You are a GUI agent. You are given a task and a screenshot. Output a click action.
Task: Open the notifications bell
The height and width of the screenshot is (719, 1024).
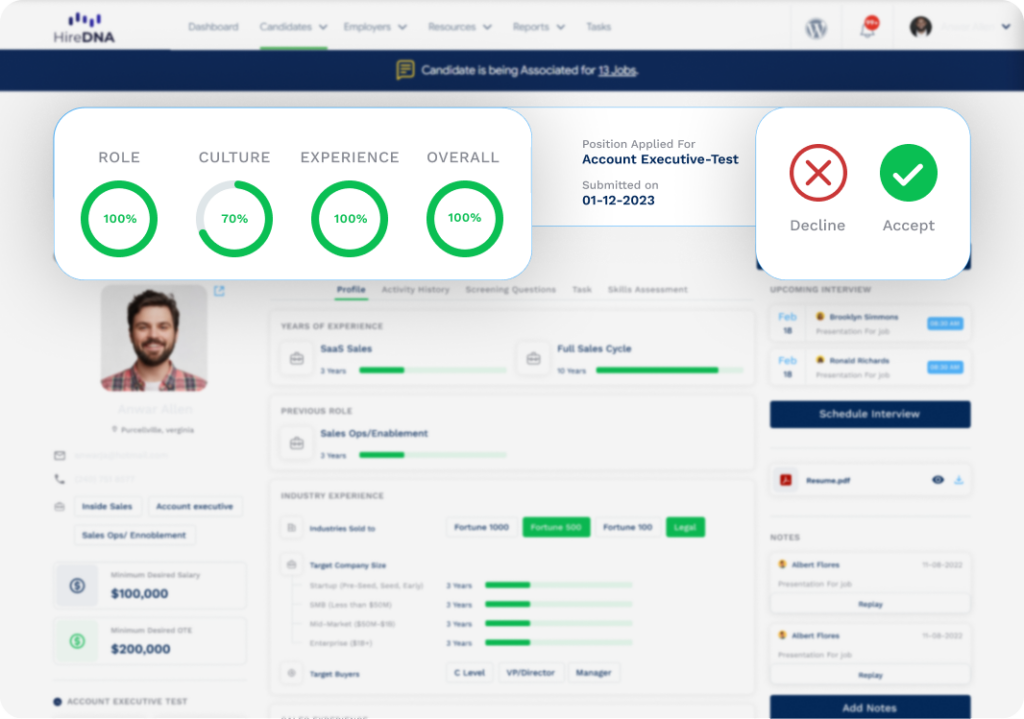click(x=869, y=27)
